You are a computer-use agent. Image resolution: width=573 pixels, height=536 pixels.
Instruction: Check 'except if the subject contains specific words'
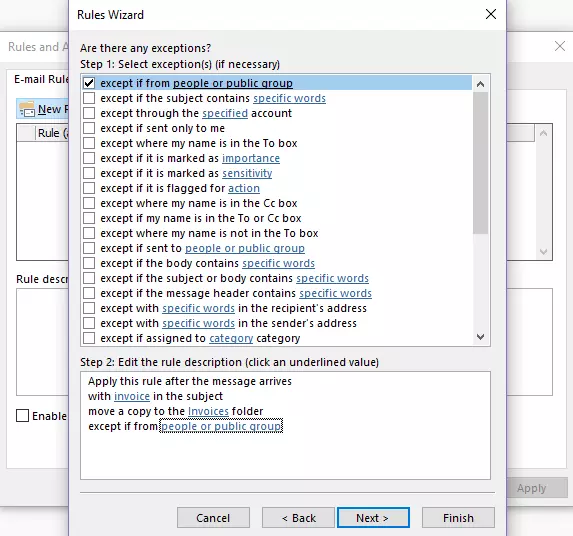point(89,98)
